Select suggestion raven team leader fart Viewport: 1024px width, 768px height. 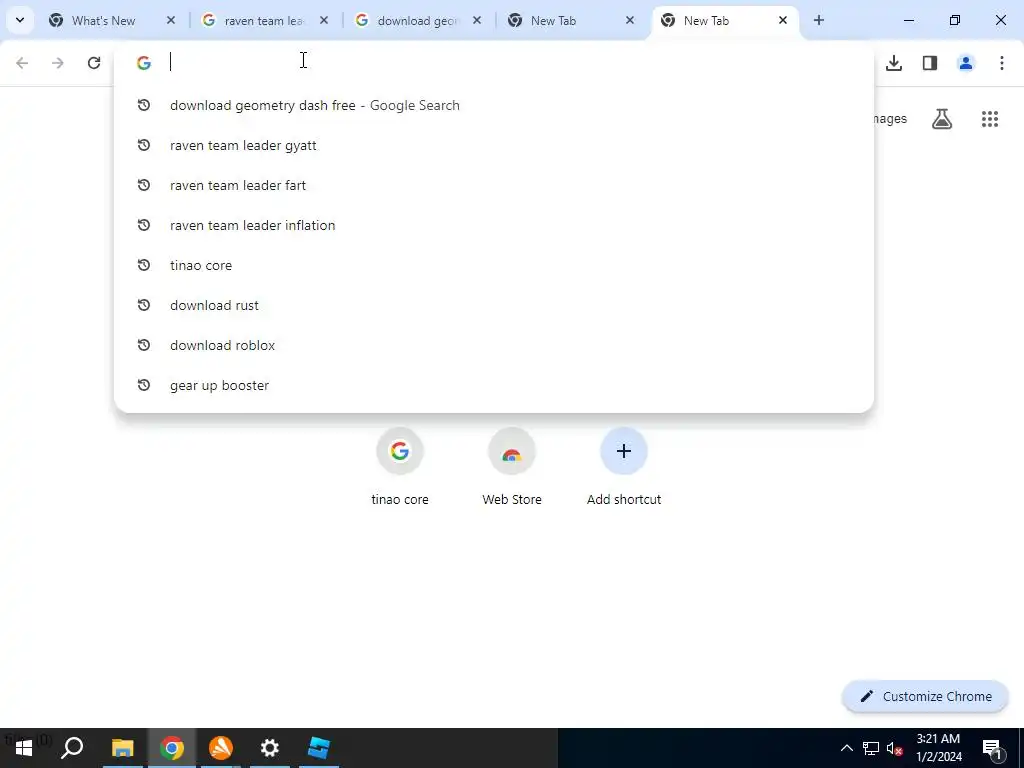[494, 185]
